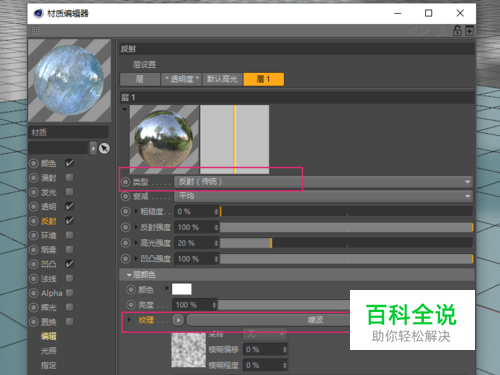
Task: Expand the 颜色 color triangle
Action: coord(167,288)
